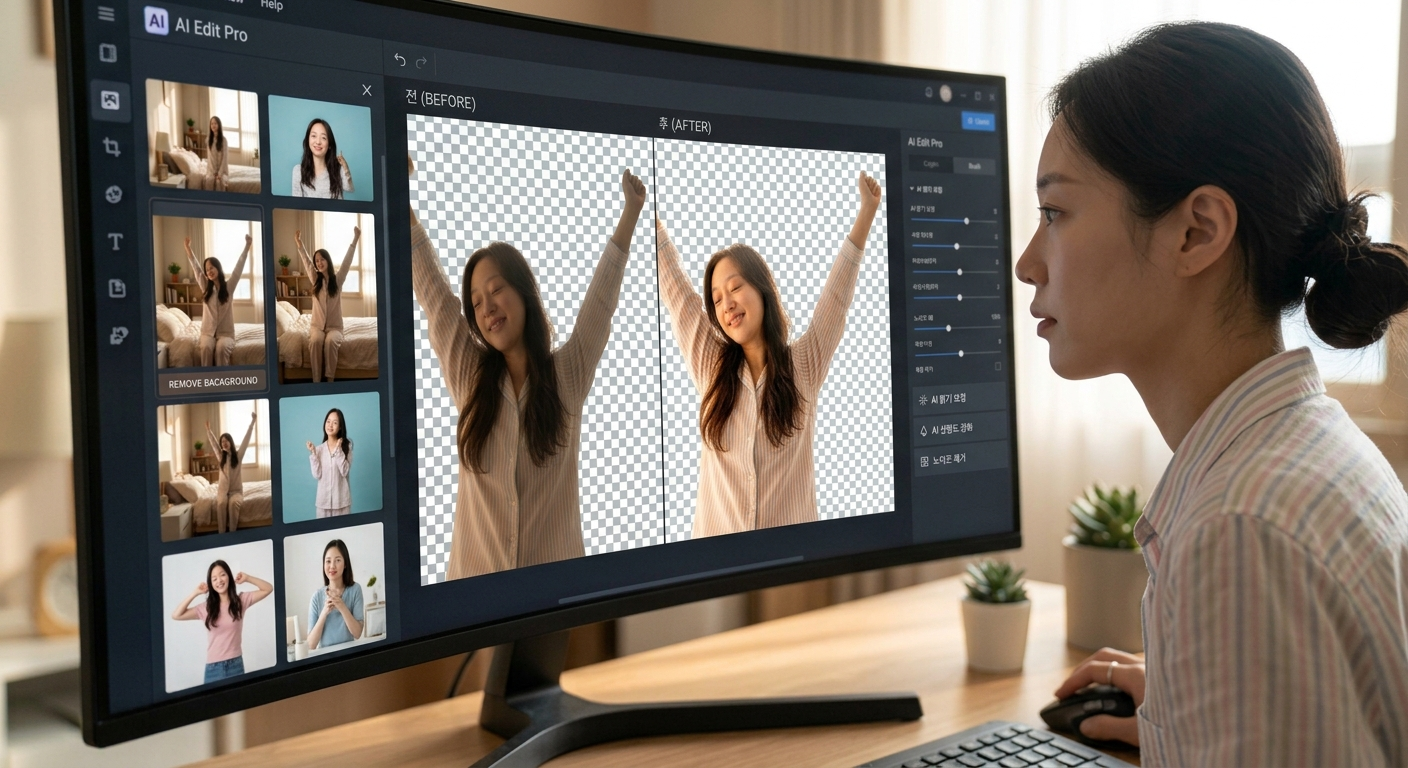1408x768 pixels.
Task: Select the thumbnail of pajama woman on teal background
Action: (x=330, y=458)
